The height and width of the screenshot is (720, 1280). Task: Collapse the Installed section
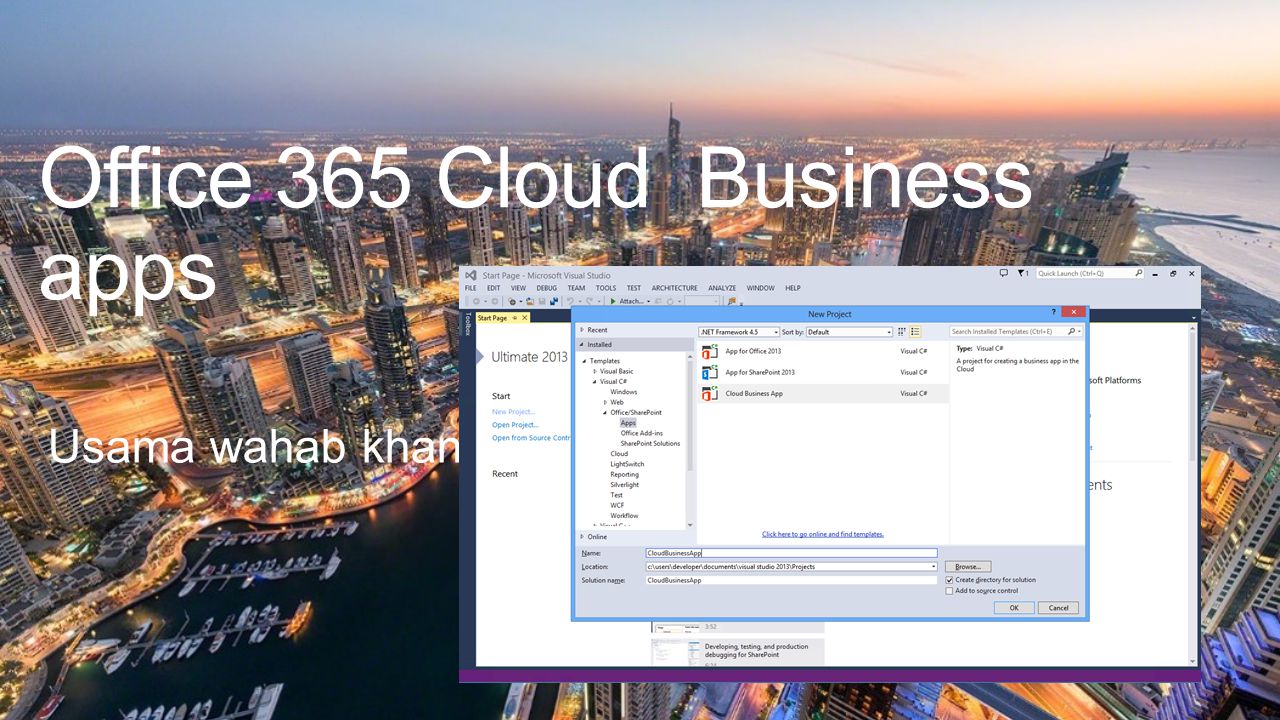(581, 345)
